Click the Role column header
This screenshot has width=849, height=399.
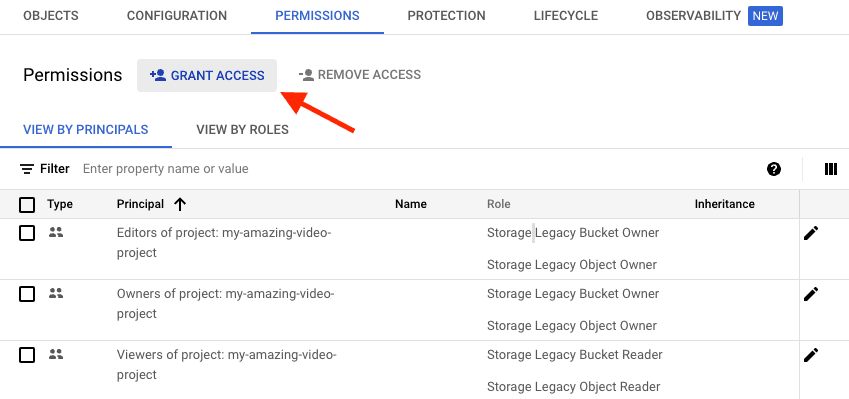pos(499,204)
